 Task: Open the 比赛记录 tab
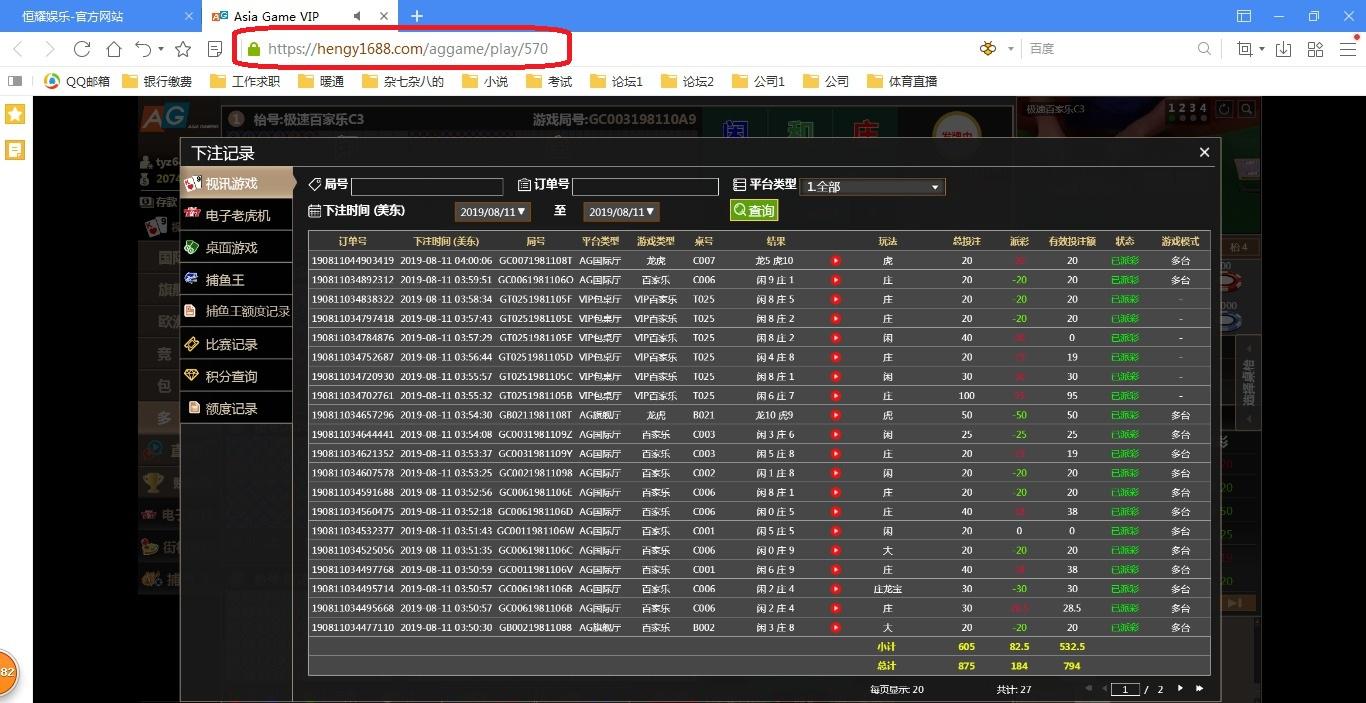click(236, 344)
